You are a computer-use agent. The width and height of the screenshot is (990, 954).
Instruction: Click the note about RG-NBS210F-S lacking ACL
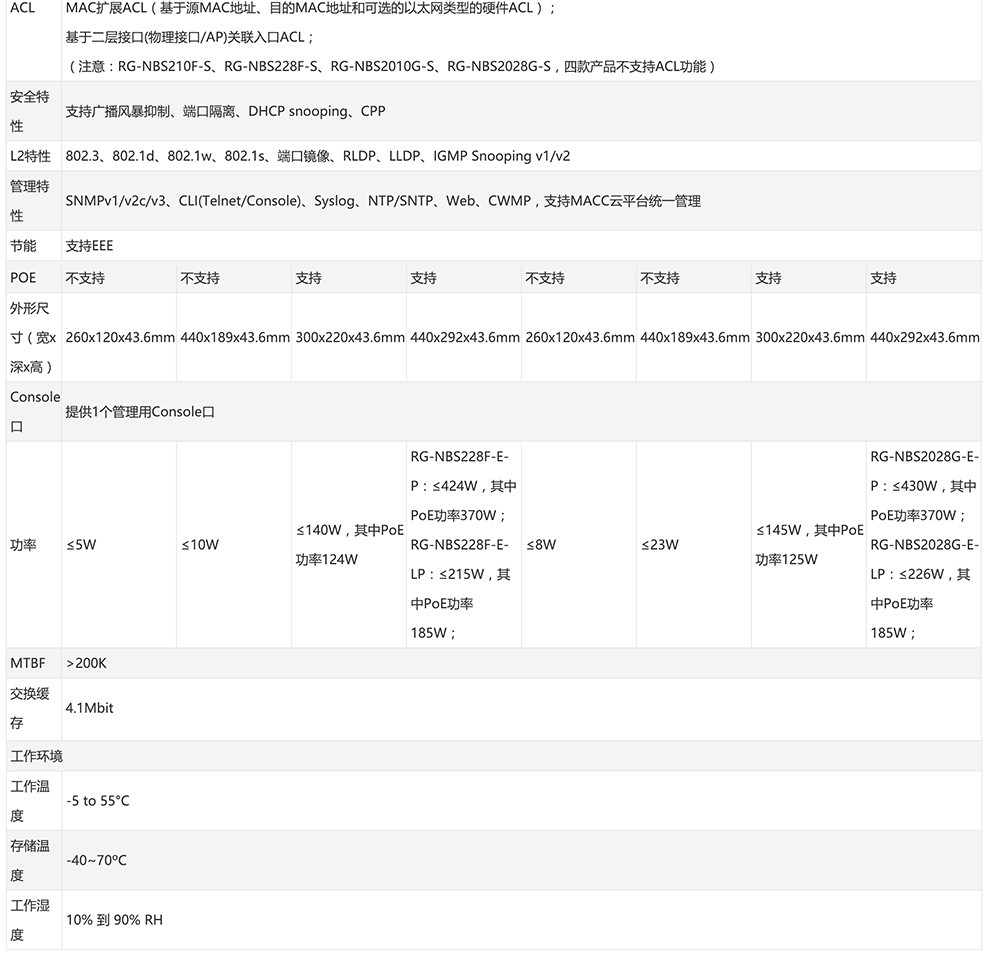coord(390,66)
